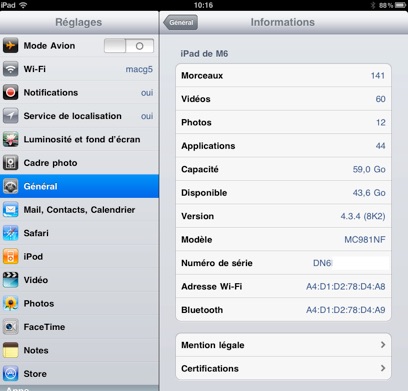This screenshot has height=391, width=408.
Task: Select the highlighted Général row label
Action: click(40, 186)
